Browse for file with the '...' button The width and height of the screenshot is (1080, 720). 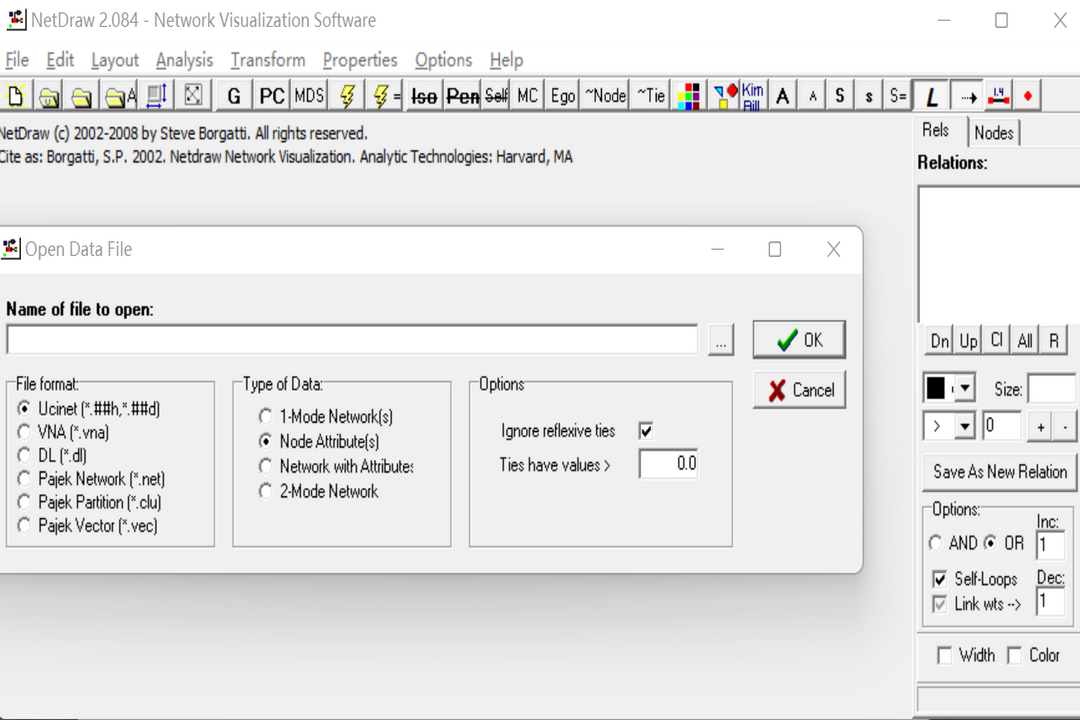pyautogui.click(x=721, y=341)
